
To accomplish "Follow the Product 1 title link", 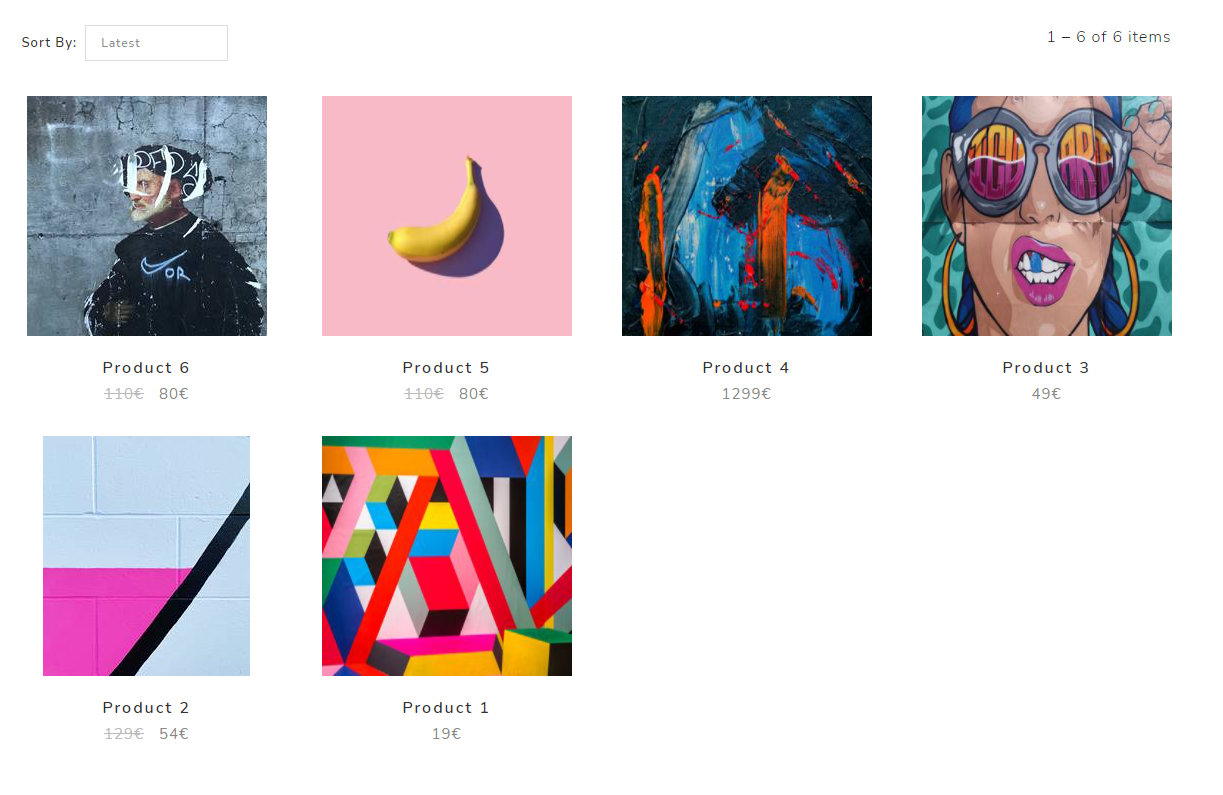I will pyautogui.click(x=446, y=708).
